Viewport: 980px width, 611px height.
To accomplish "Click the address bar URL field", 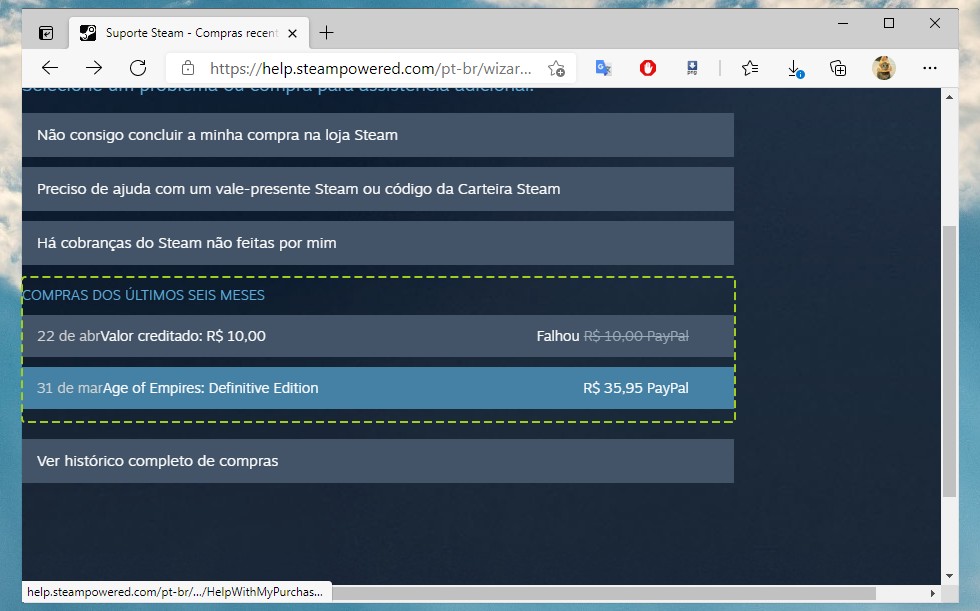I will tap(370, 69).
